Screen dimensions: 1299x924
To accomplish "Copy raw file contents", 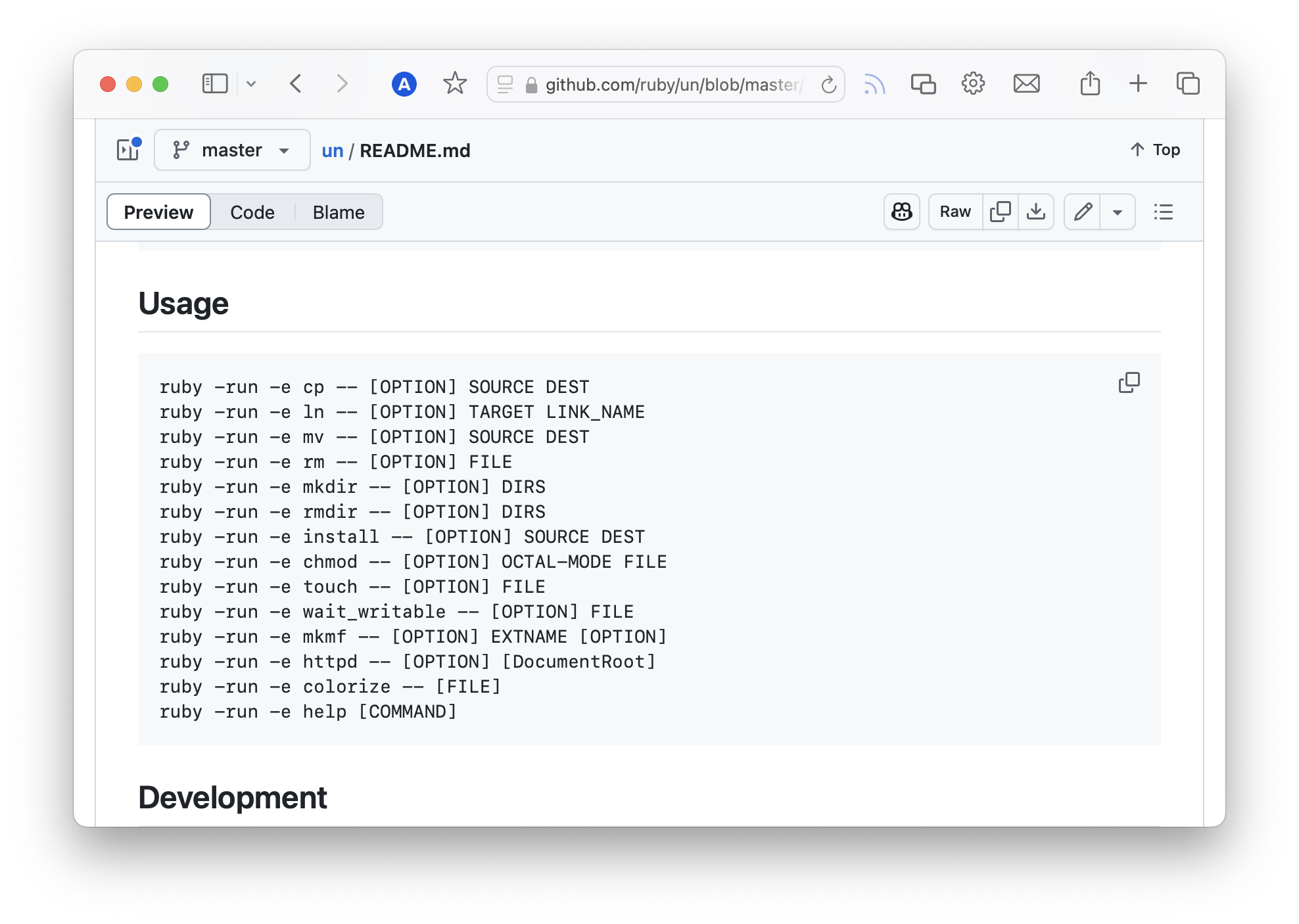I will 1001,212.
